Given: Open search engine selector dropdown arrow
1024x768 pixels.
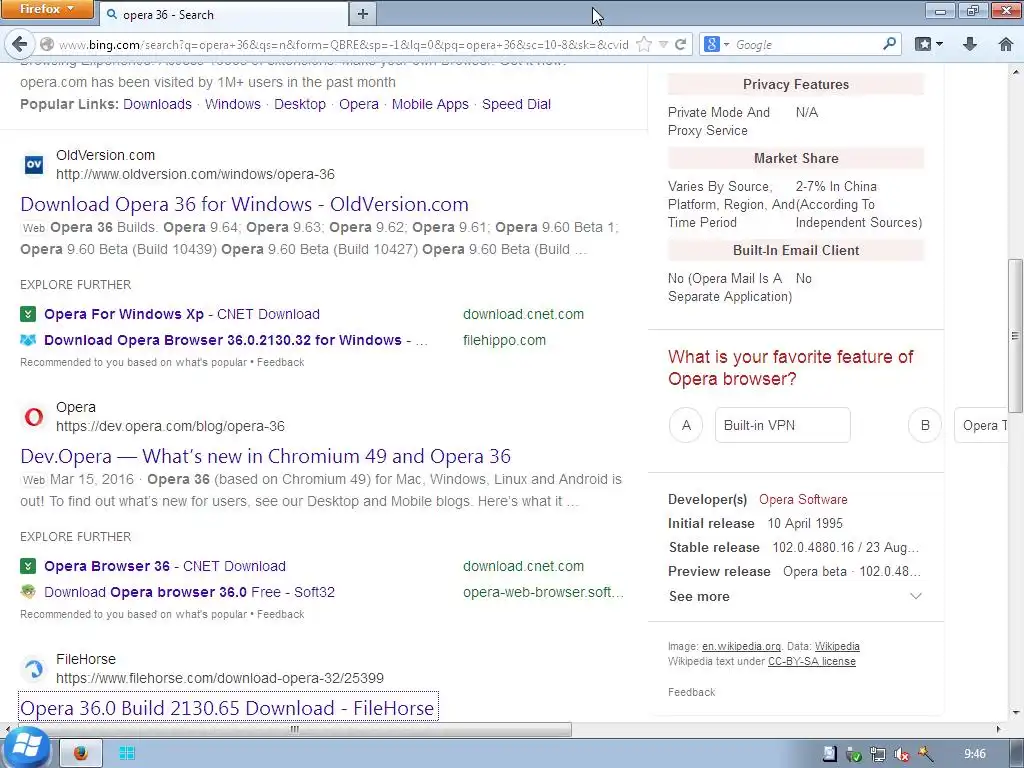Looking at the screenshot, I should point(726,44).
